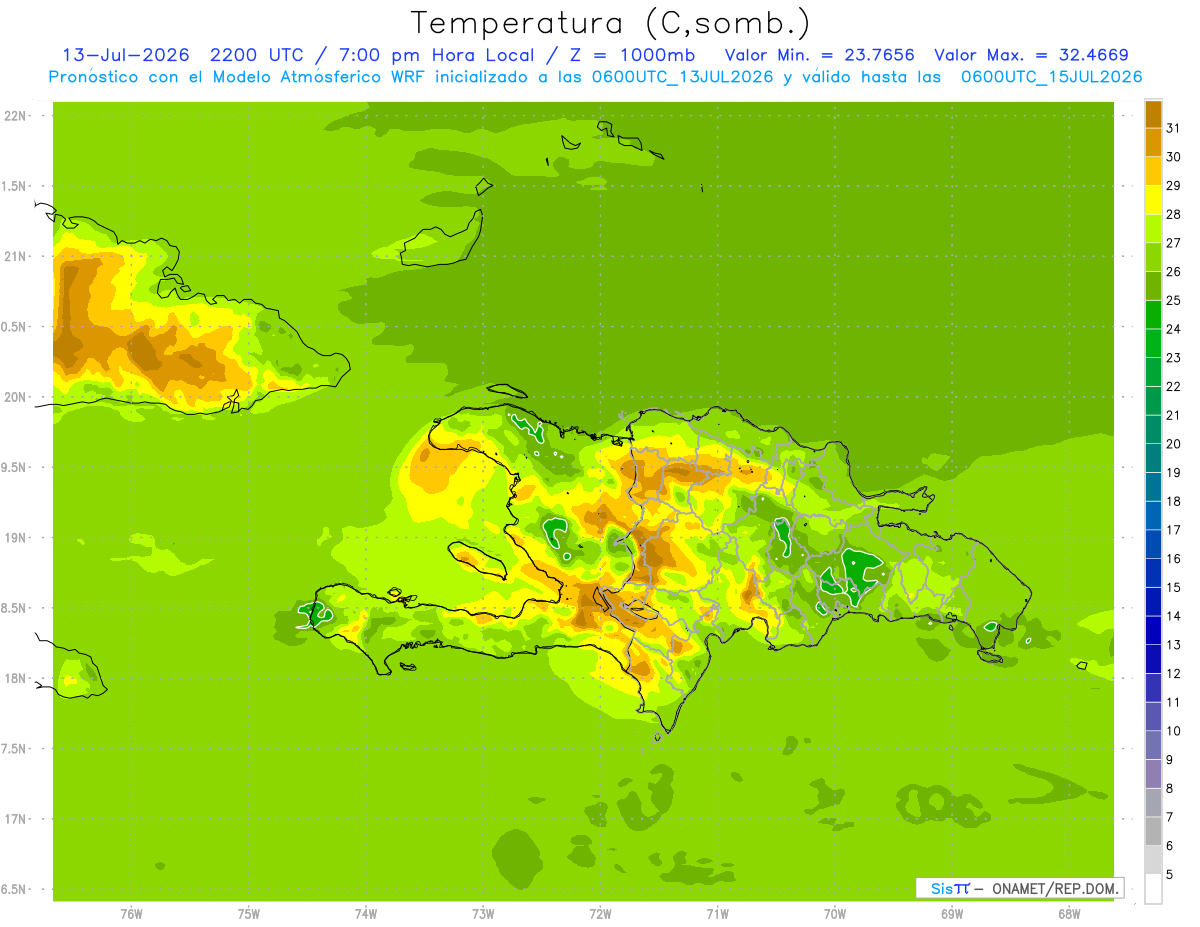Screen dimensions: 1200x927
Task: Click the "20N" latitude axis label
Action: (x=16, y=397)
